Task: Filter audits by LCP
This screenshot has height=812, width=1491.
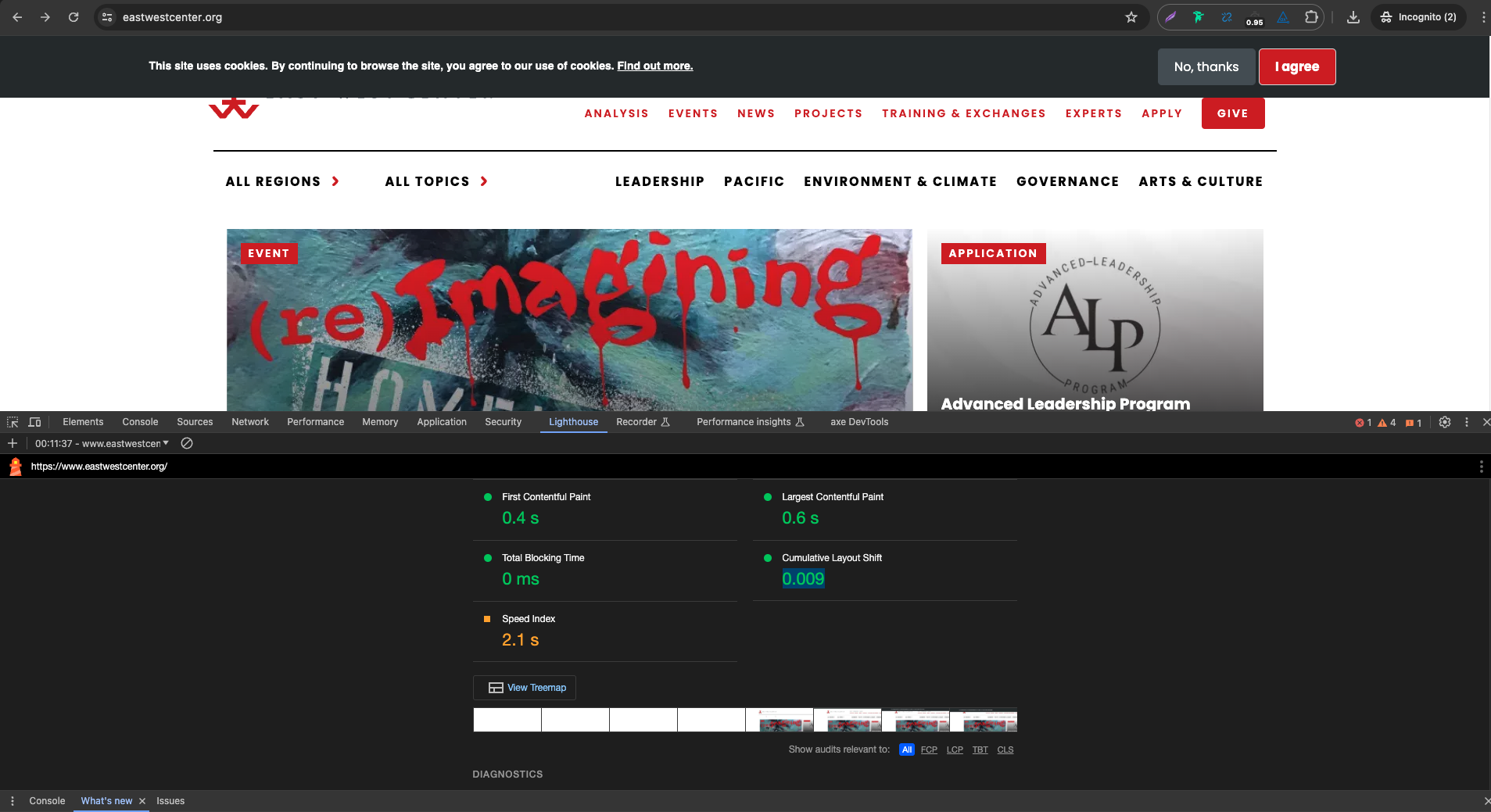Action: [955, 749]
